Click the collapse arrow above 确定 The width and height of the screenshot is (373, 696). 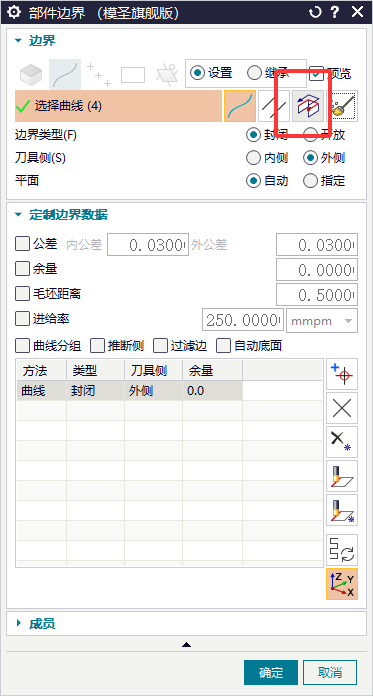186,645
